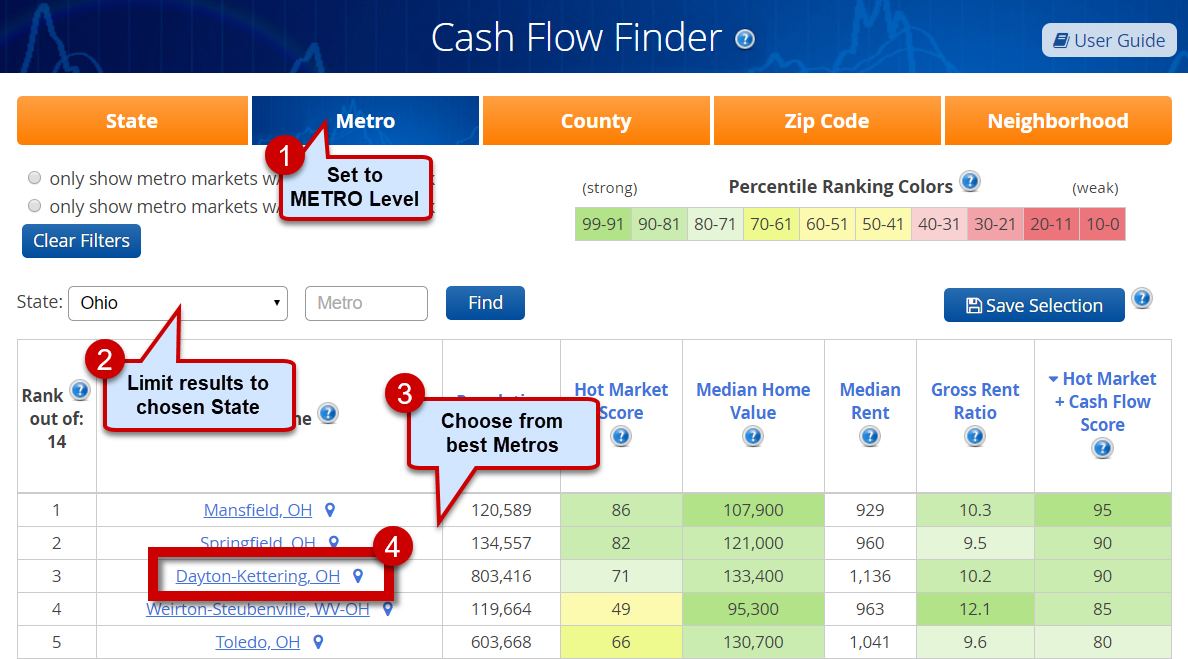The width and height of the screenshot is (1188, 659).
Task: Focus the Metro search field
Action: (x=366, y=303)
